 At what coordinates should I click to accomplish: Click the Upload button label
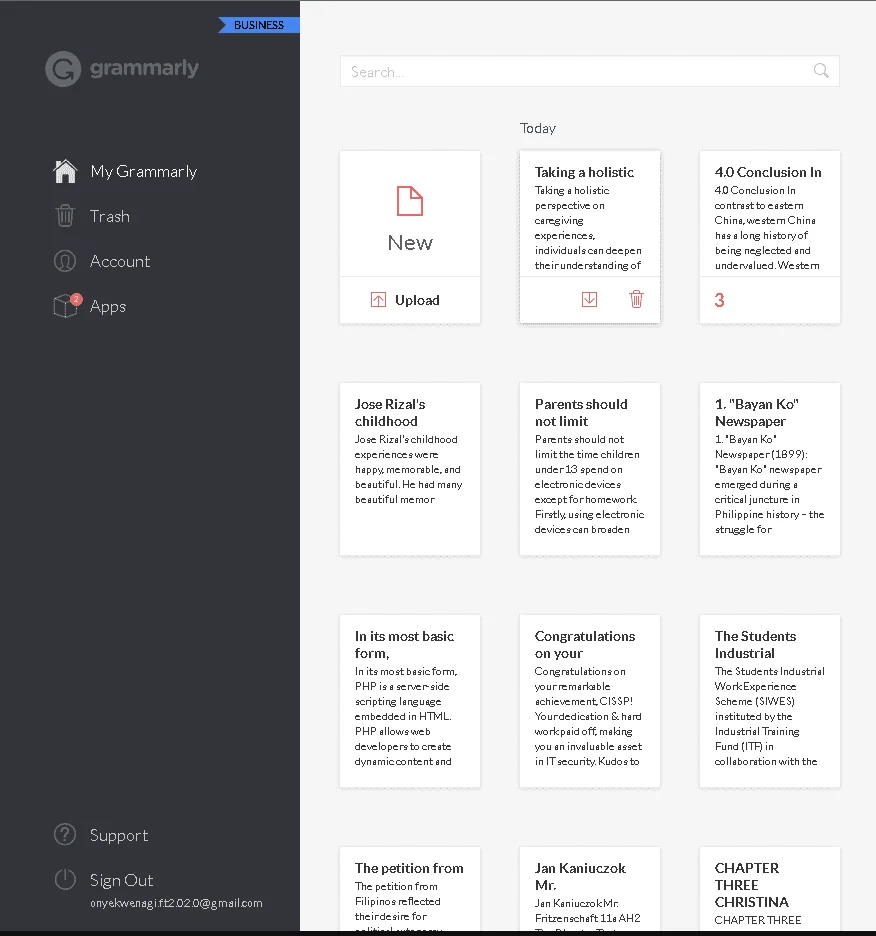pyautogui.click(x=417, y=300)
